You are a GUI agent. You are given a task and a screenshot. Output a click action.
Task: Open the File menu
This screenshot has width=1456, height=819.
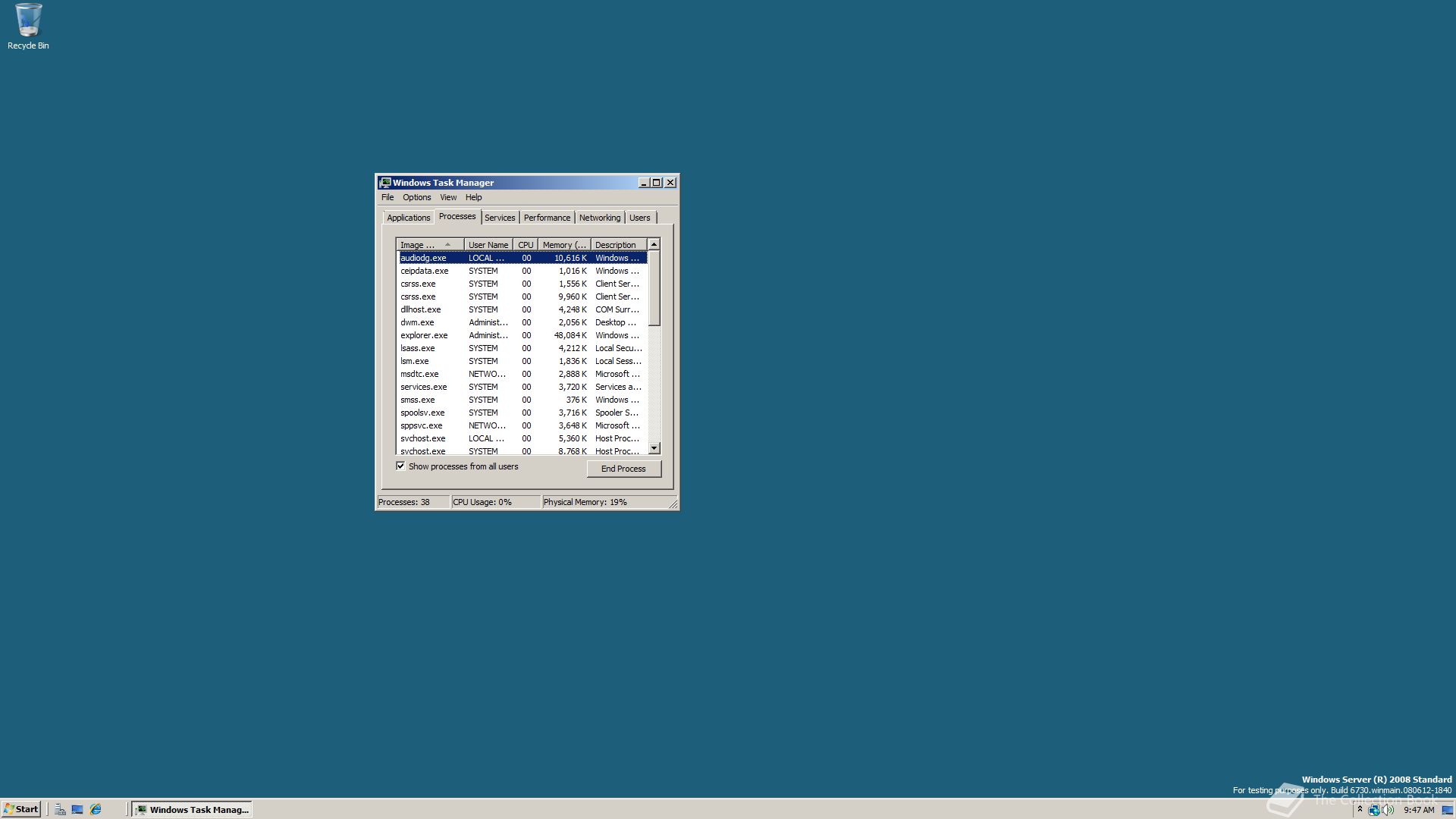click(388, 197)
